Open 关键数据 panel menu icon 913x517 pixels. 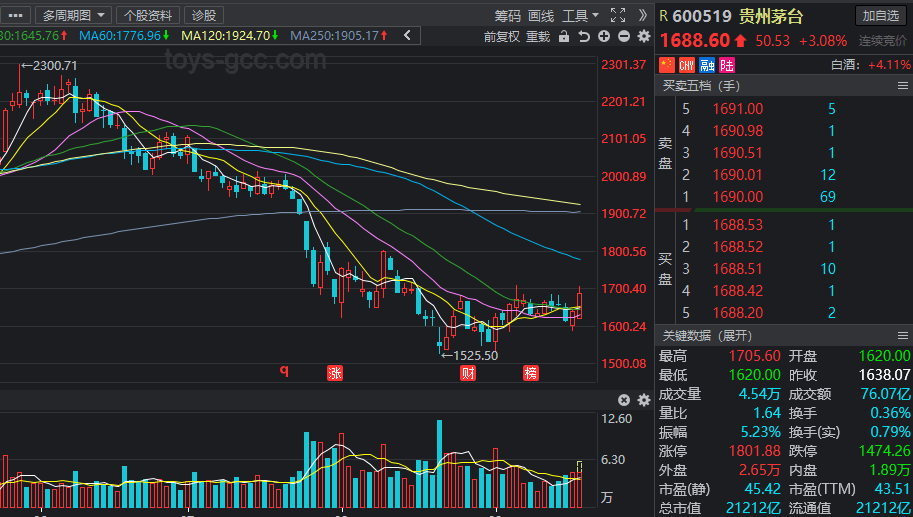[903, 335]
